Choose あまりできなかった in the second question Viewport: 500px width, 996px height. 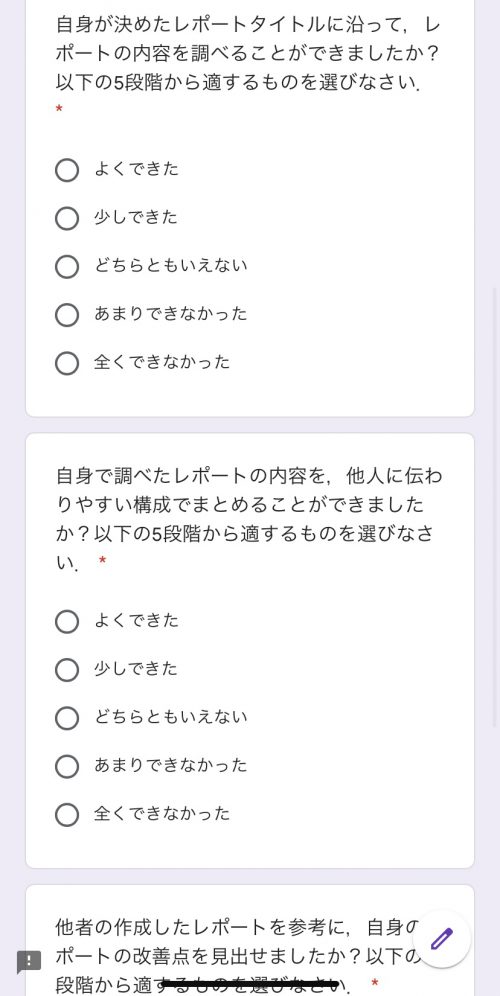coord(67,766)
